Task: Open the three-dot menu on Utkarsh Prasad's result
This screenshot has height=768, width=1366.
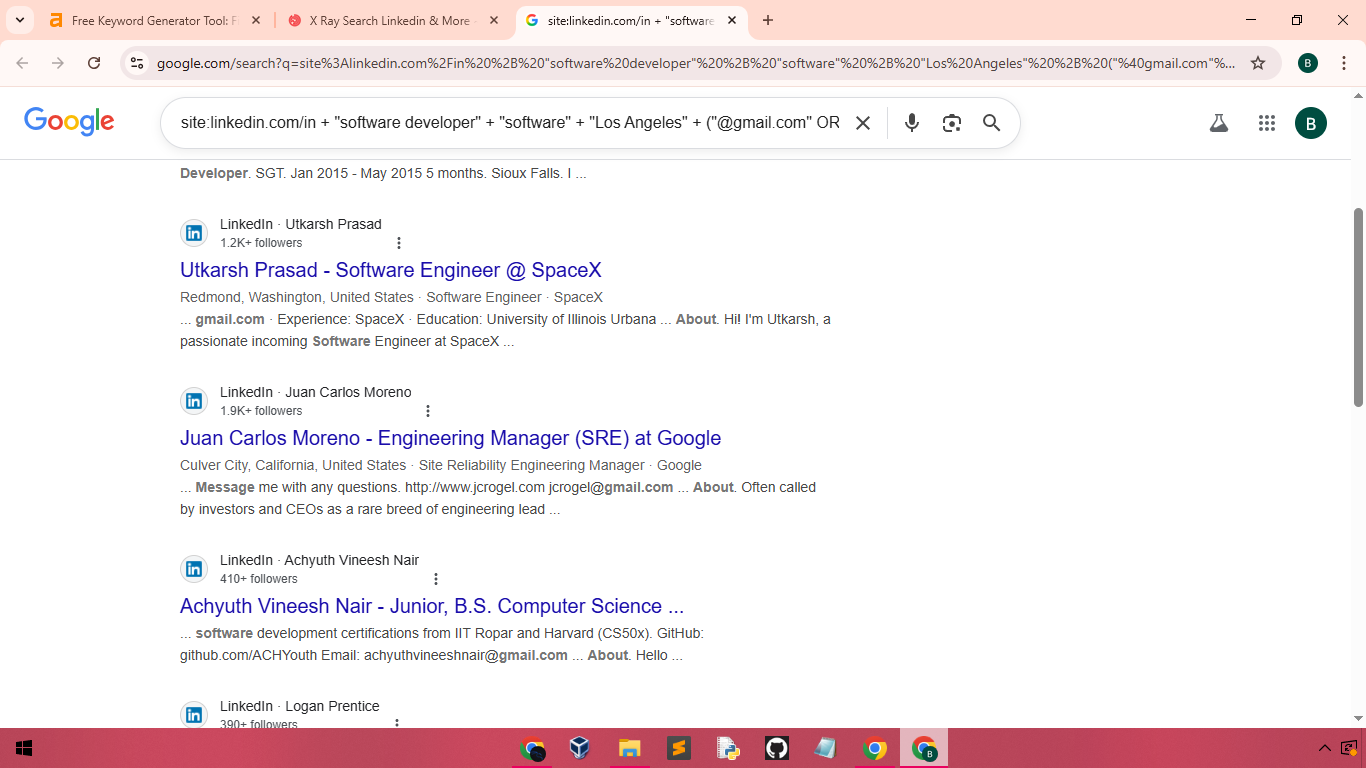Action: 398,242
